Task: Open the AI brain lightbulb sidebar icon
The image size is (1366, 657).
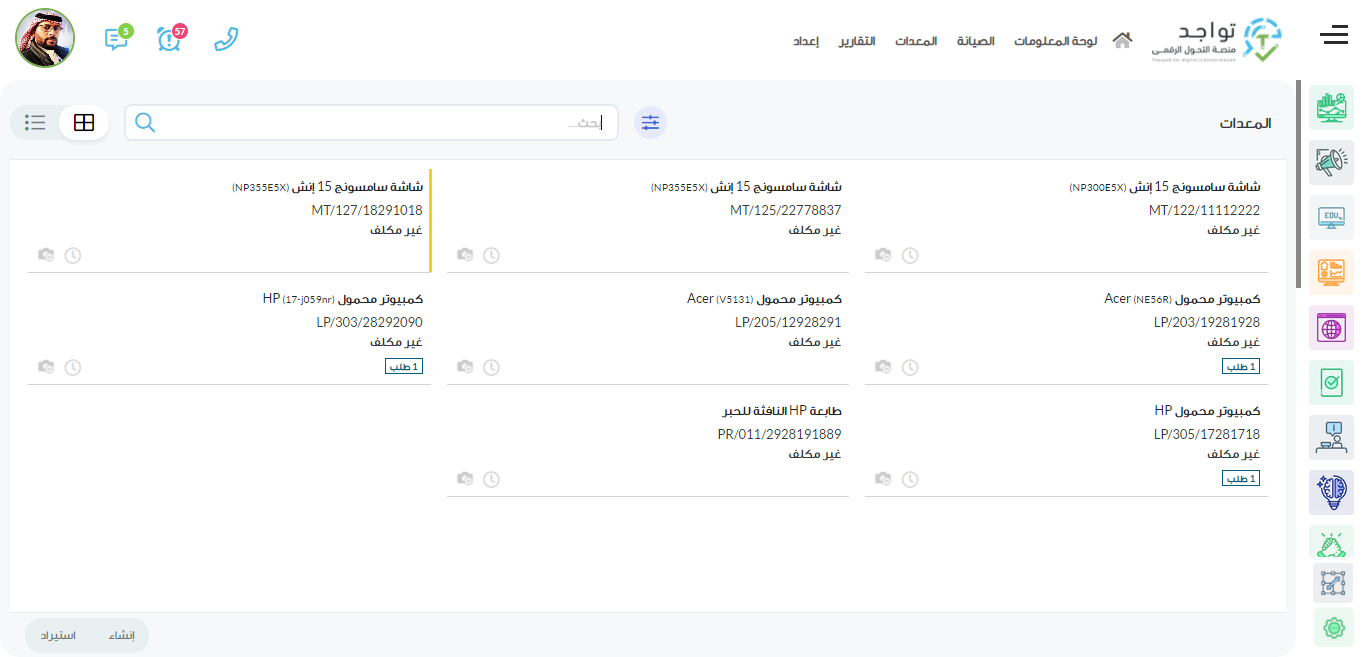Action: pos(1331,492)
